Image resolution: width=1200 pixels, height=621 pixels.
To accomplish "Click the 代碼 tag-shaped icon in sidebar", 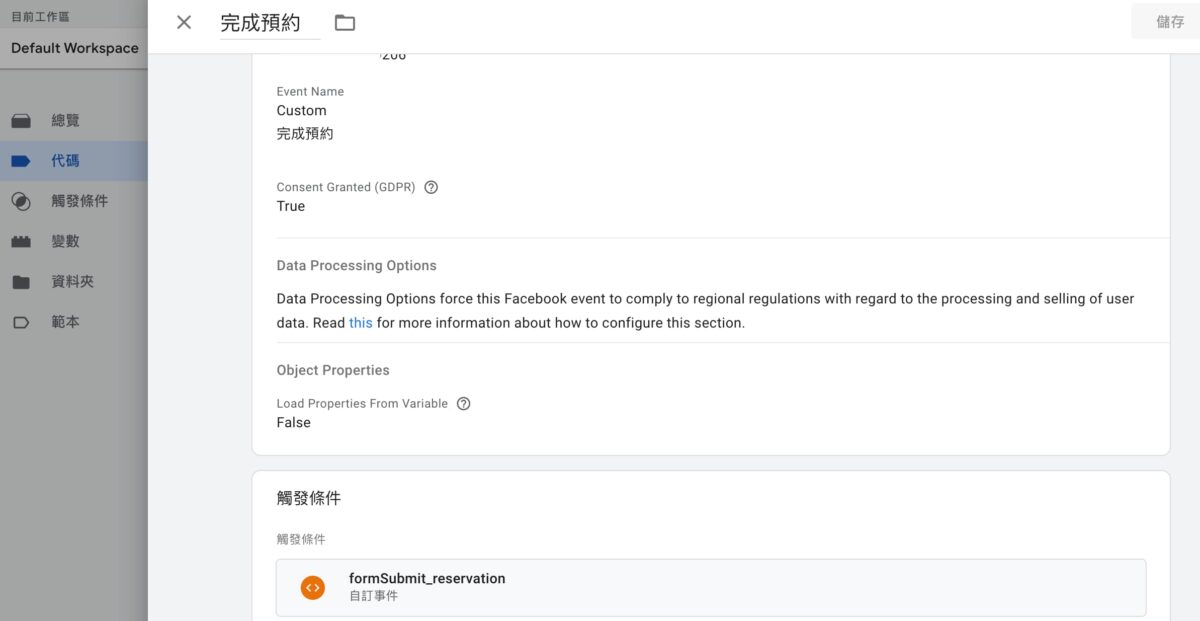I will point(21,161).
